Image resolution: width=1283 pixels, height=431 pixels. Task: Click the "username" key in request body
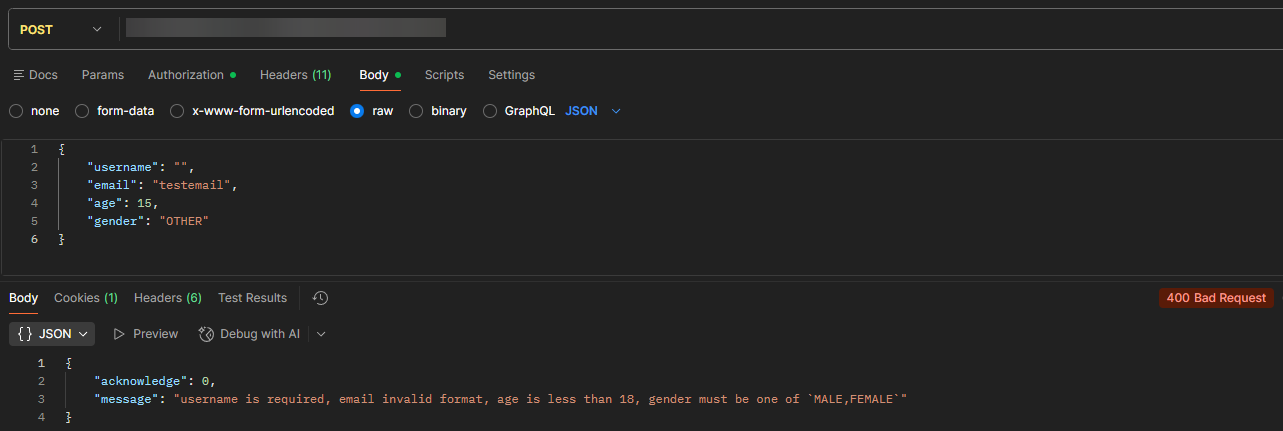coord(121,167)
